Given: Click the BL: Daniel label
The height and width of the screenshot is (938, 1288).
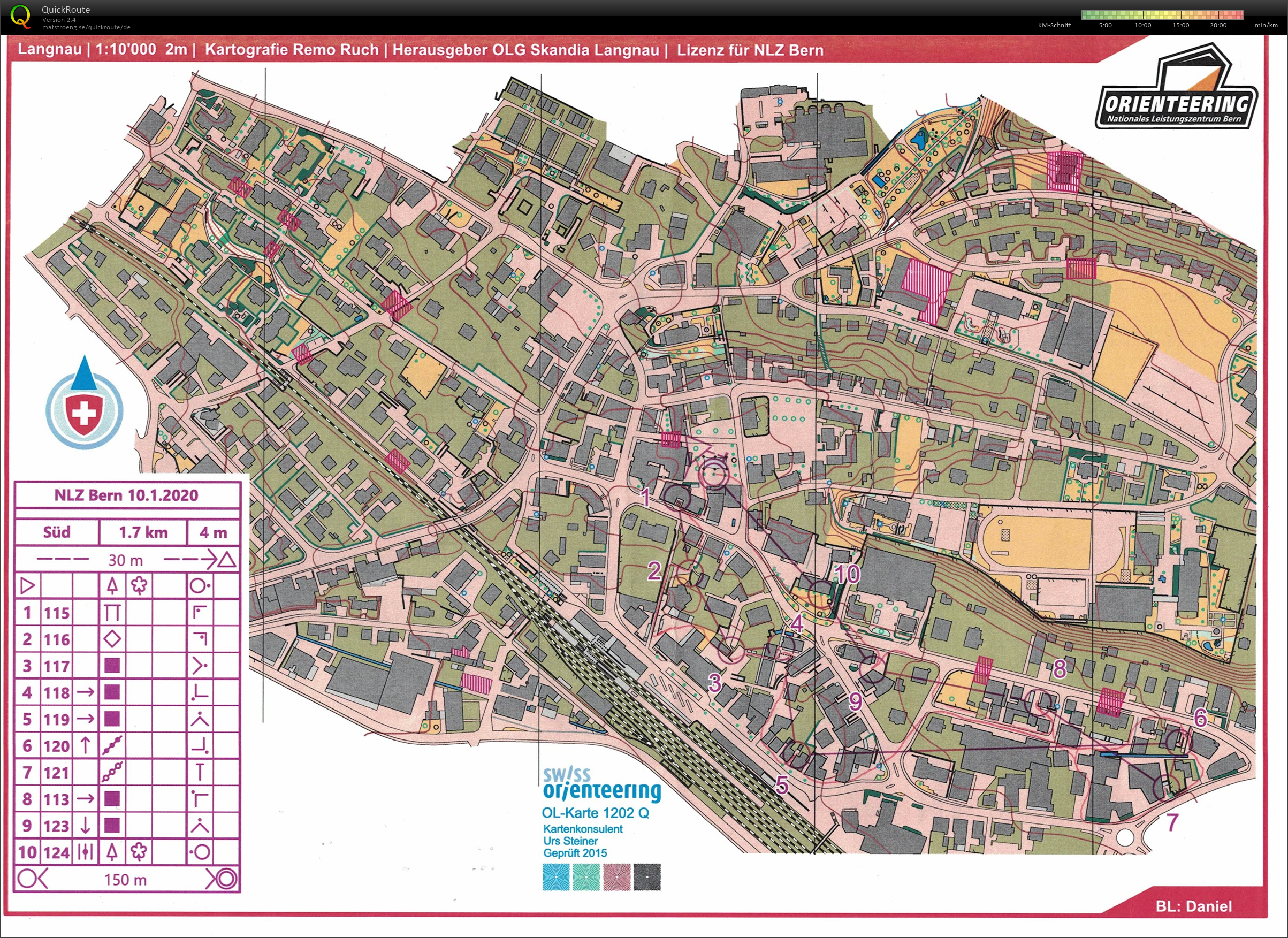Looking at the screenshot, I should pos(1194,906).
